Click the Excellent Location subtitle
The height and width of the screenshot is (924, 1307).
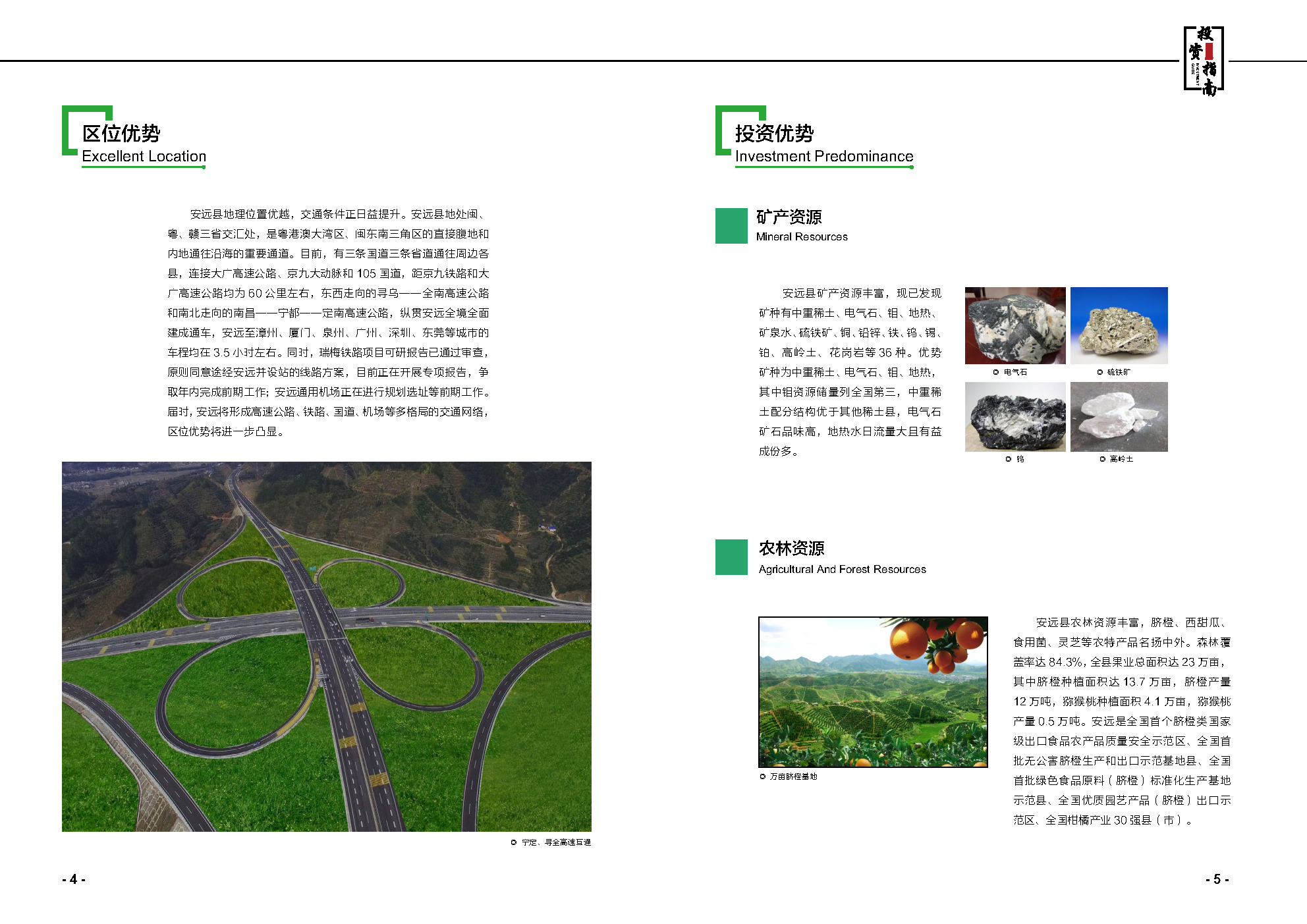(144, 157)
